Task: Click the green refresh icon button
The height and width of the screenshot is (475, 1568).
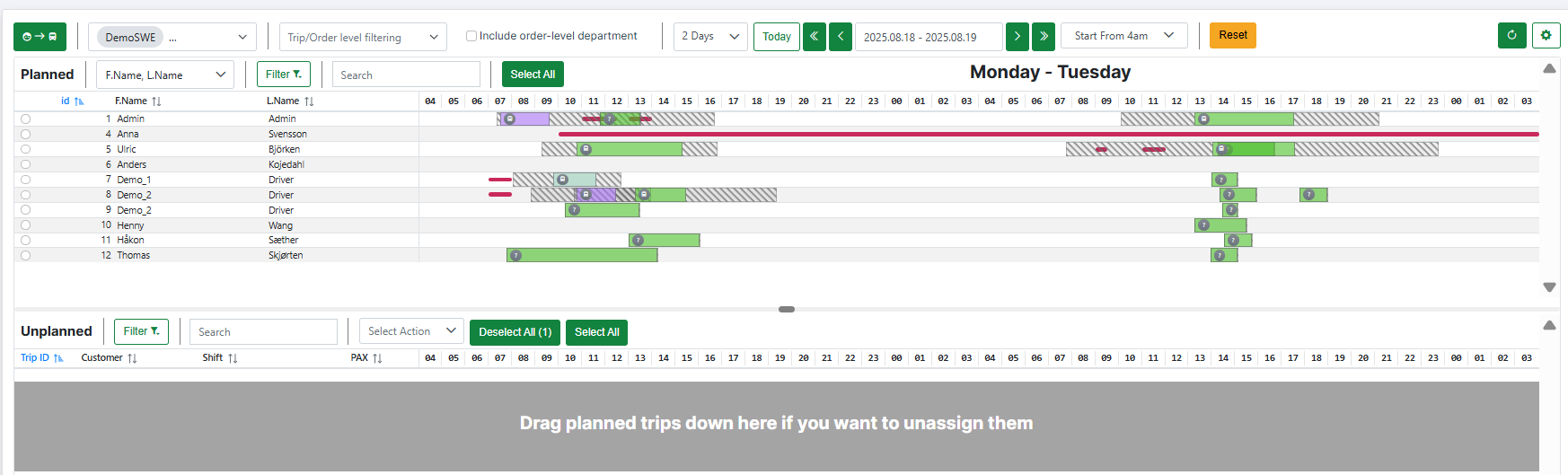Action: 1511,36
